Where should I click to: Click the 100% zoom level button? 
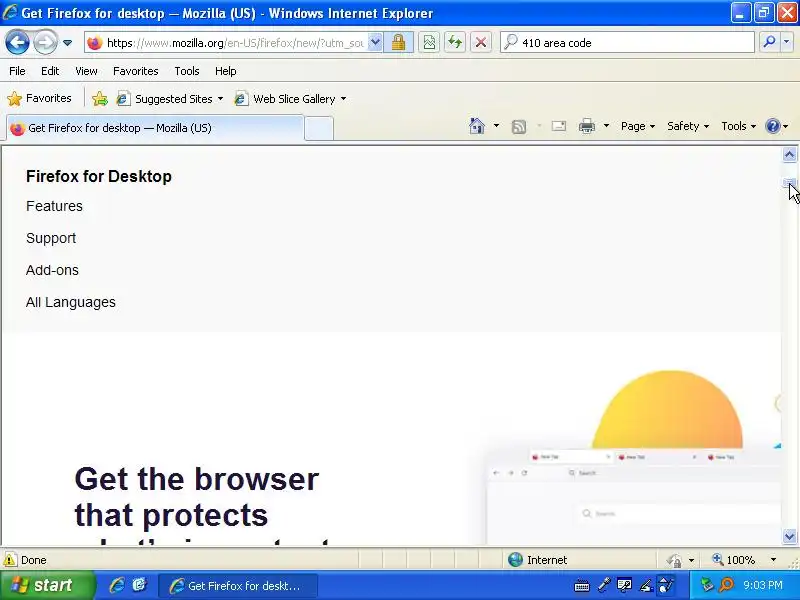coord(734,560)
